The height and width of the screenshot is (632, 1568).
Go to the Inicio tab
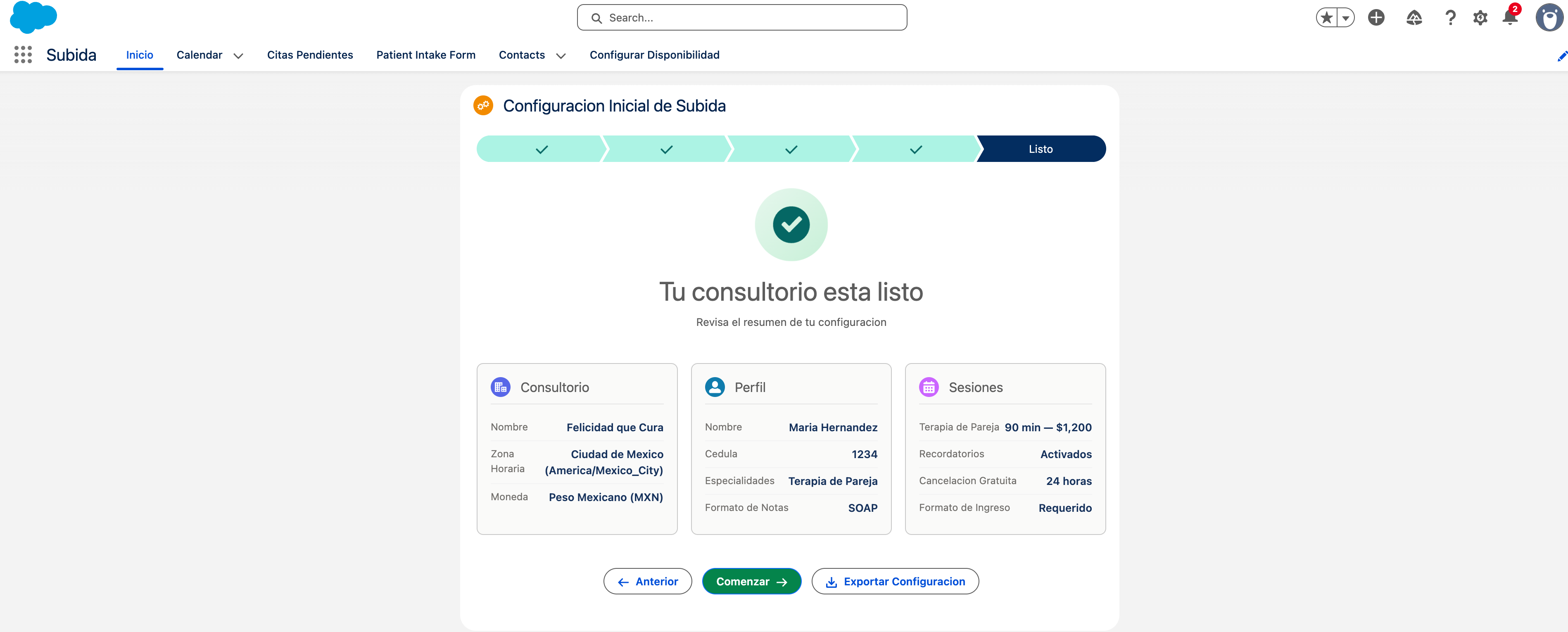(139, 55)
